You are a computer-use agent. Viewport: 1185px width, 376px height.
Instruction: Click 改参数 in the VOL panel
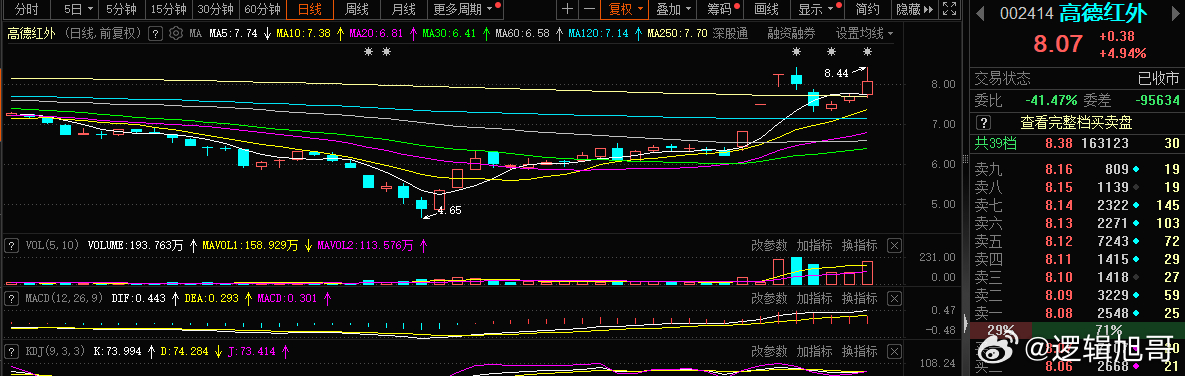point(769,245)
